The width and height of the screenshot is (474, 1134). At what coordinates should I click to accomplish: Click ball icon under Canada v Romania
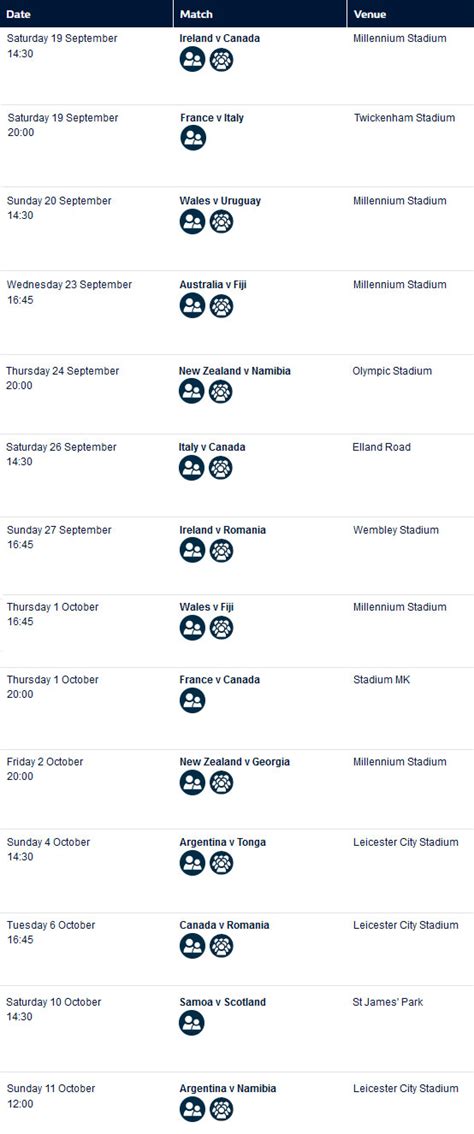tap(221, 946)
